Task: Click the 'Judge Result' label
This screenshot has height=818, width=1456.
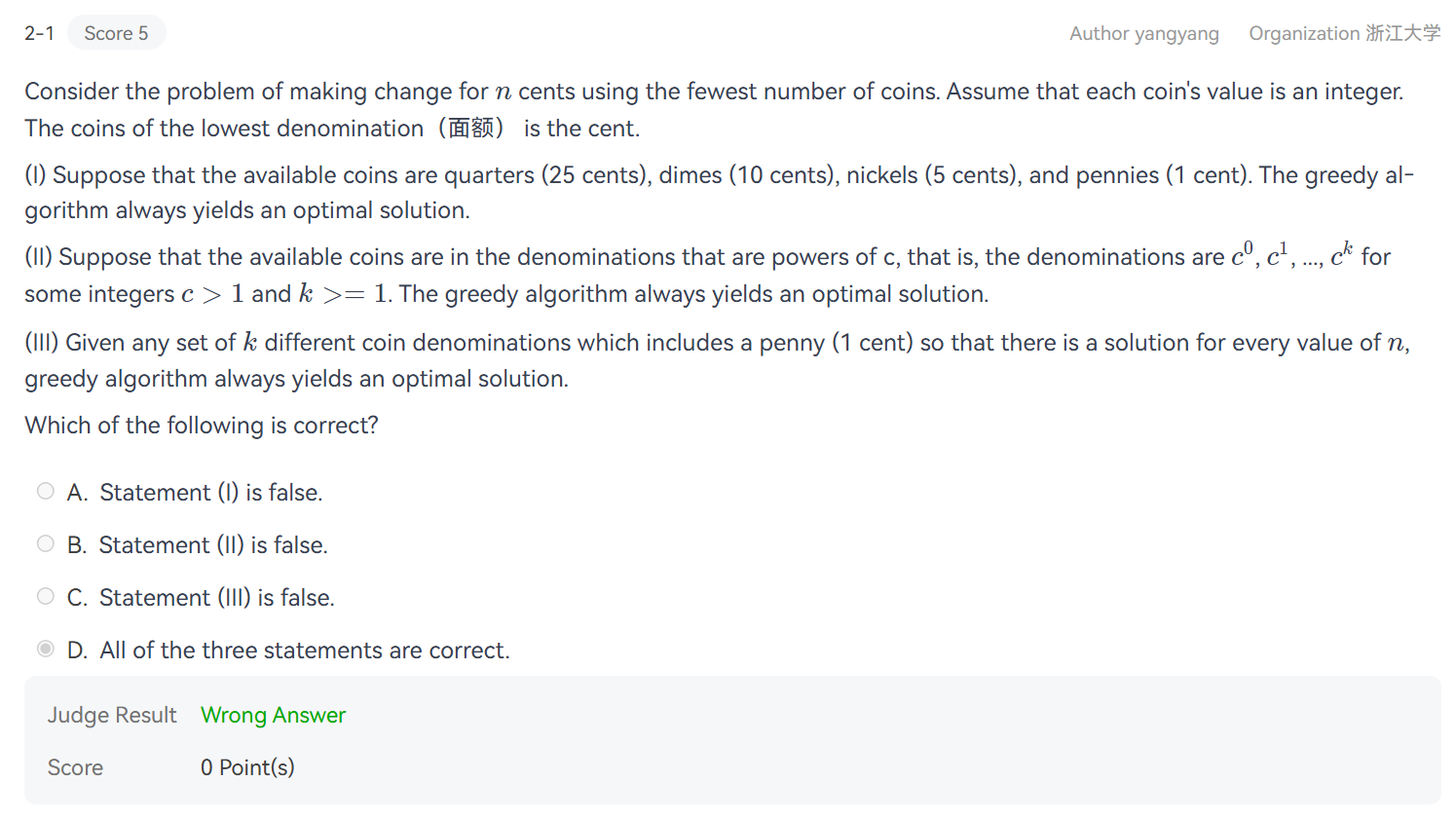Action: pyautogui.click(x=112, y=715)
